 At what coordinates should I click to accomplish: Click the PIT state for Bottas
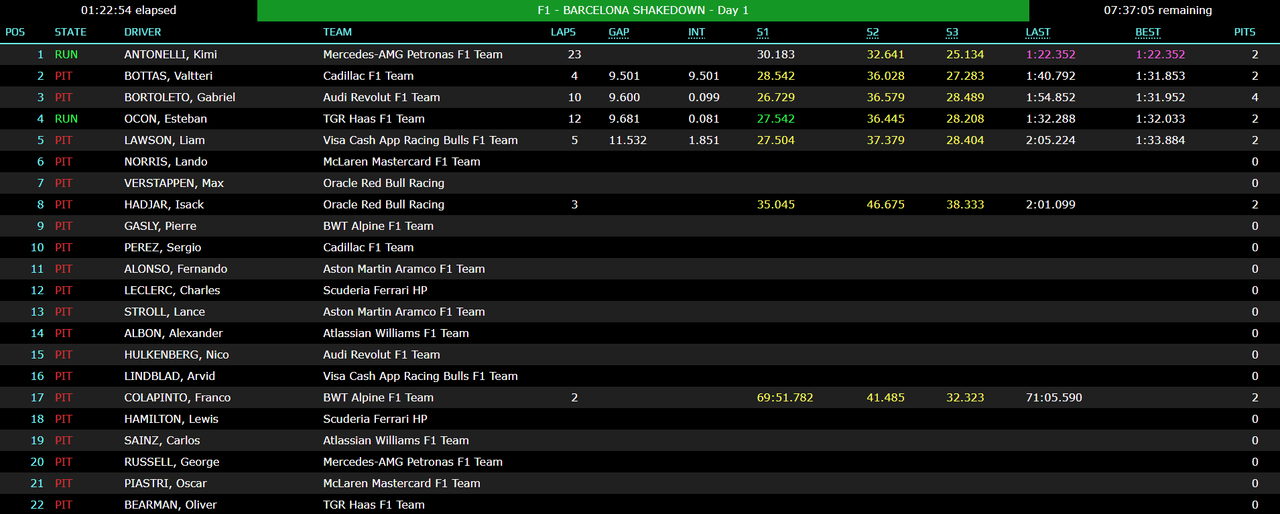64,76
